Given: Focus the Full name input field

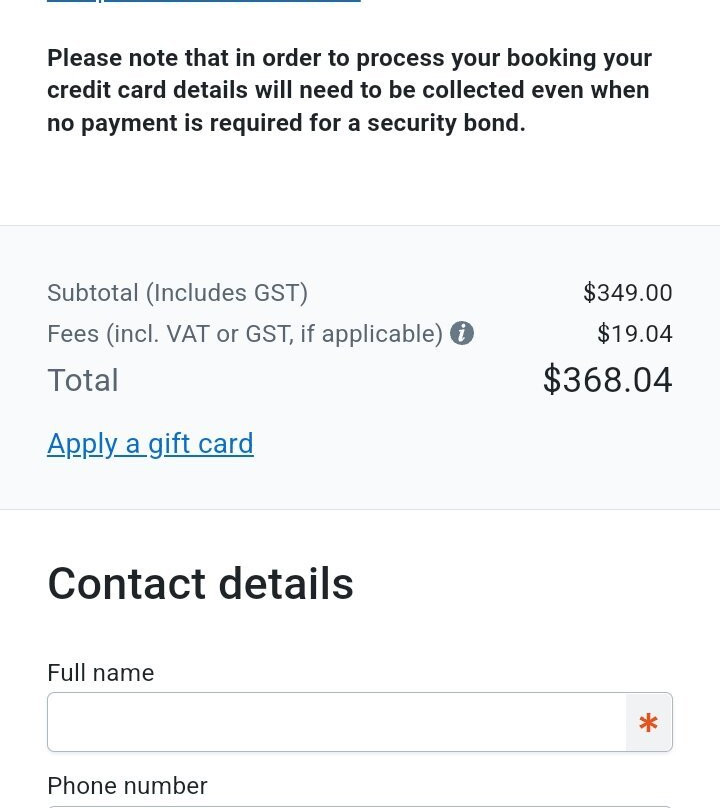Looking at the screenshot, I should pos(336,722).
